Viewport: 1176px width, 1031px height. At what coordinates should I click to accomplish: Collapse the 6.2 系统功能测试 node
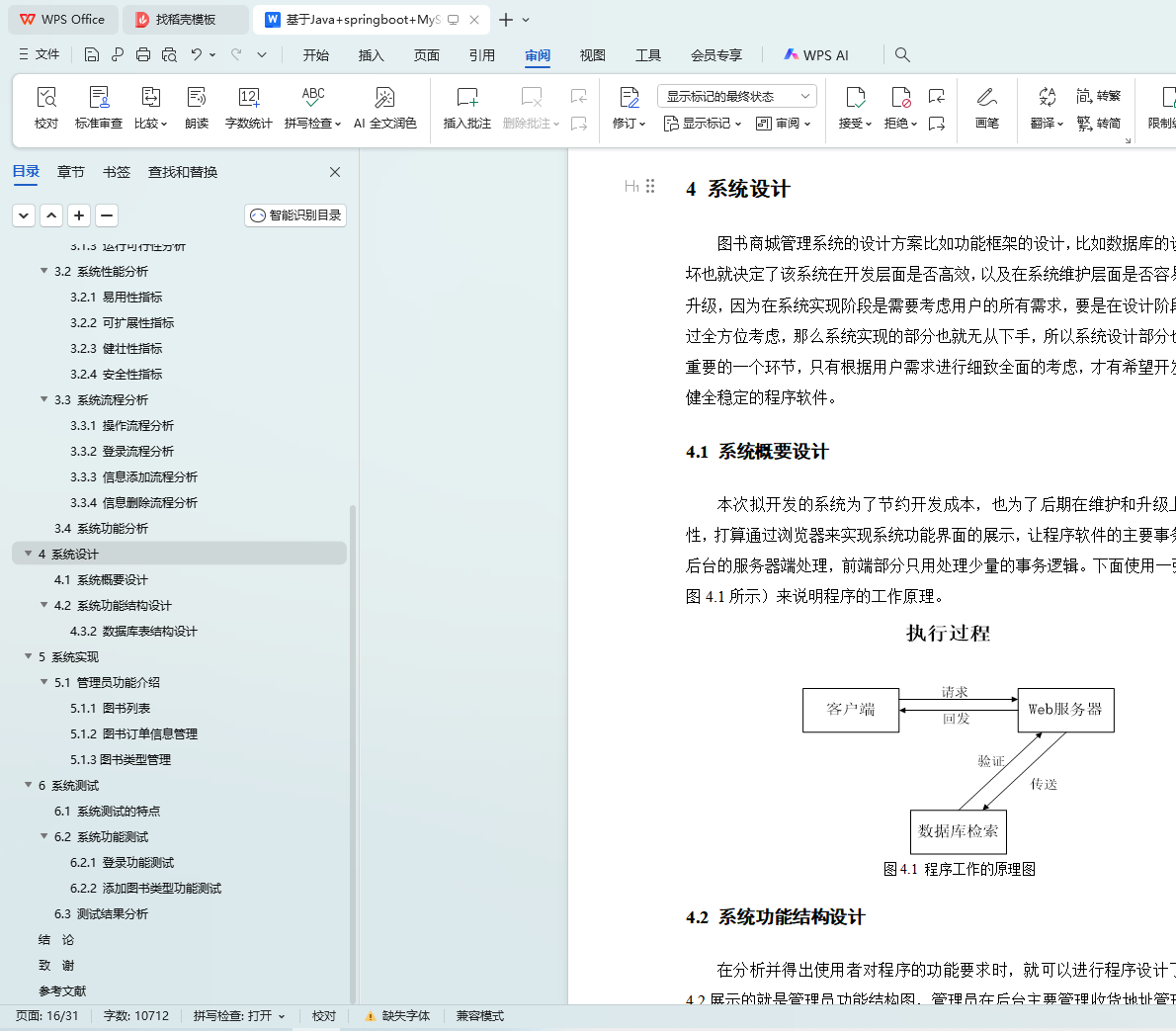click(x=44, y=836)
